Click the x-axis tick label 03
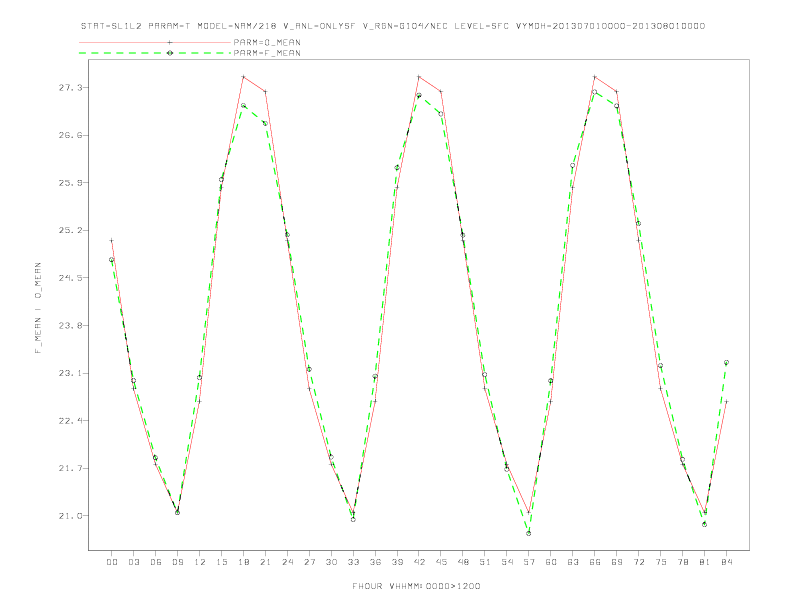 click(134, 562)
